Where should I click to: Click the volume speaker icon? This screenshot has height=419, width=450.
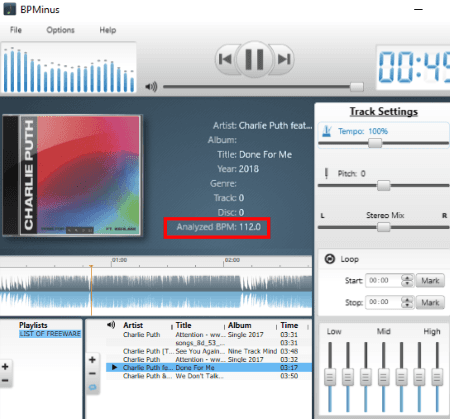[x=151, y=87]
